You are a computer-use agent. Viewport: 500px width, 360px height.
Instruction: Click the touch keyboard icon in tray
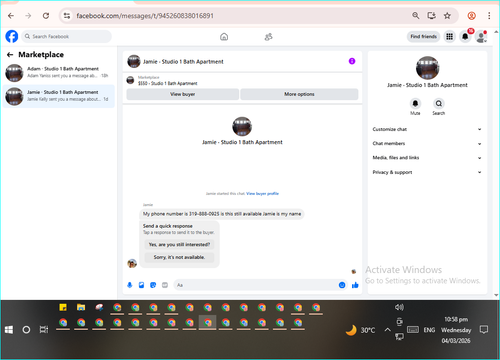(x=413, y=330)
